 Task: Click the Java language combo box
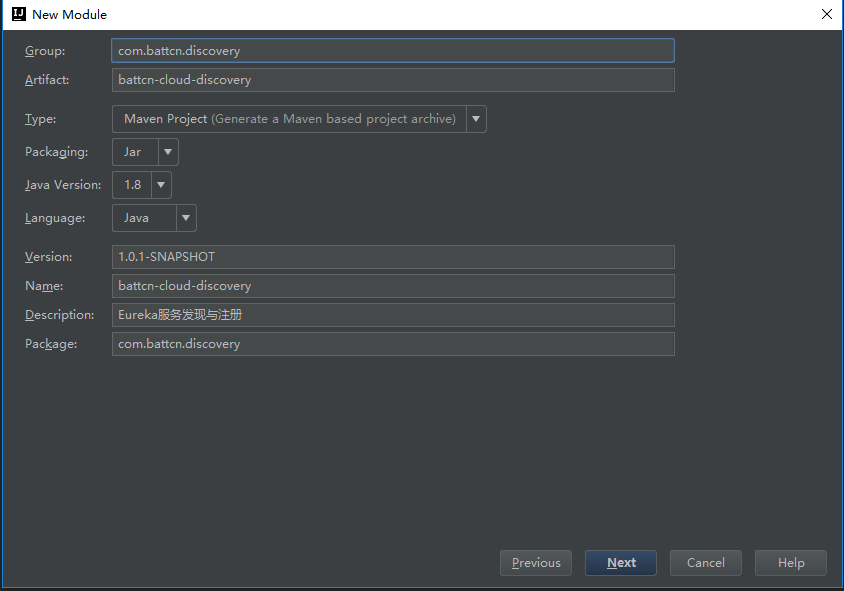click(x=143, y=218)
